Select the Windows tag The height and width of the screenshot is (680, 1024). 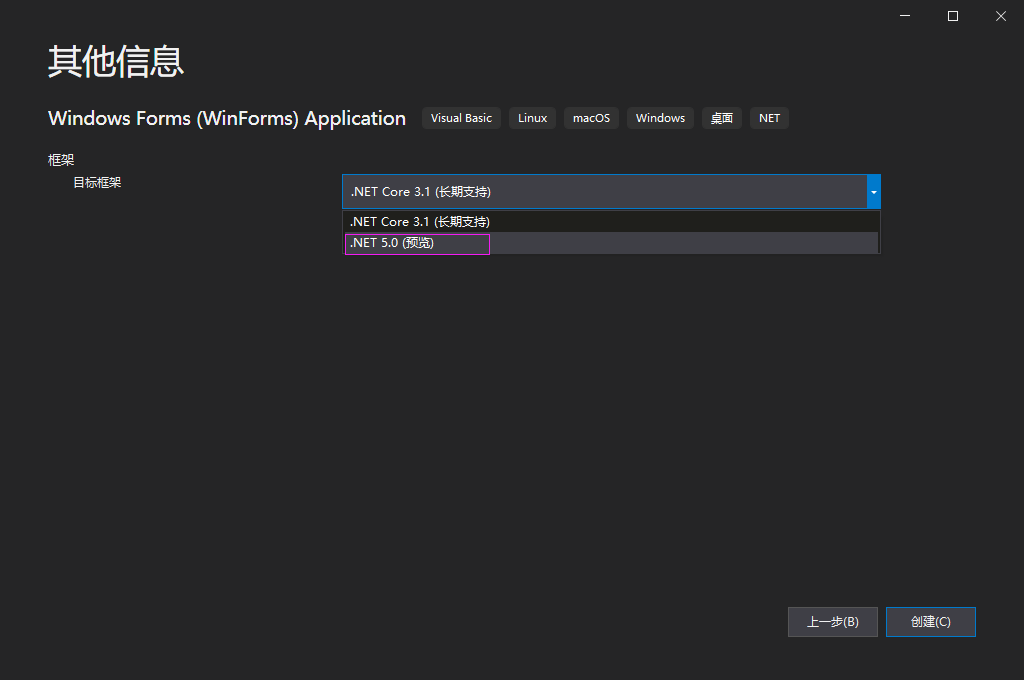pyautogui.click(x=660, y=118)
